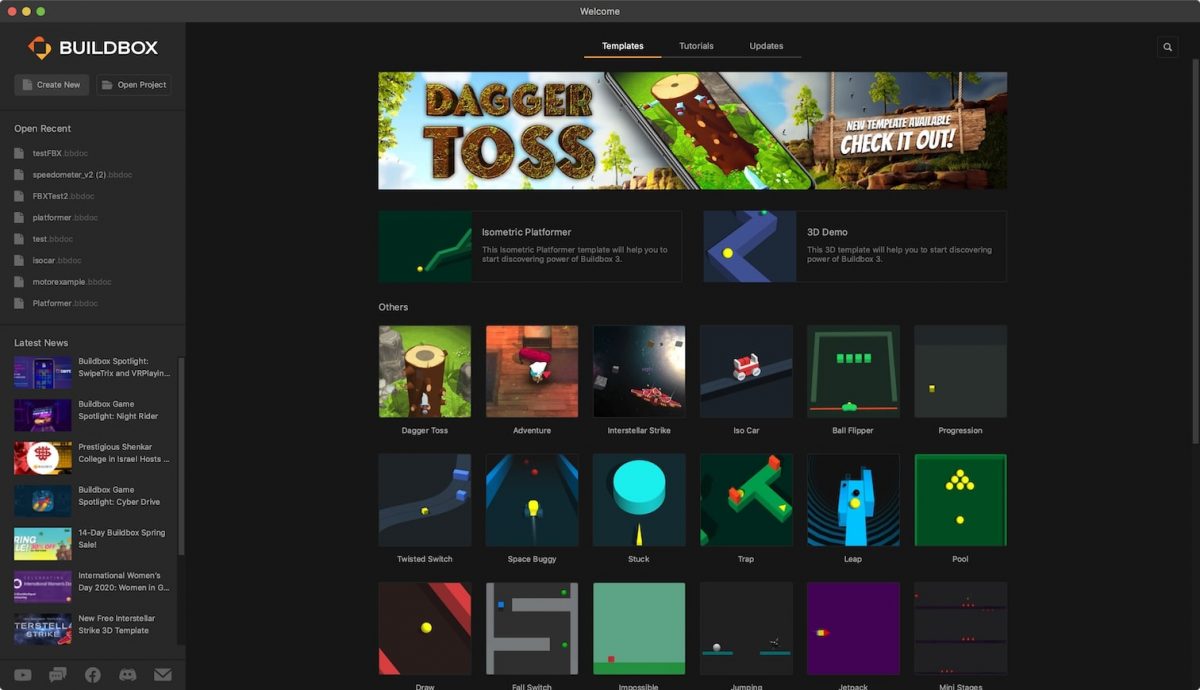Open the Facebook icon in the footer
The image size is (1200, 690).
coord(92,675)
